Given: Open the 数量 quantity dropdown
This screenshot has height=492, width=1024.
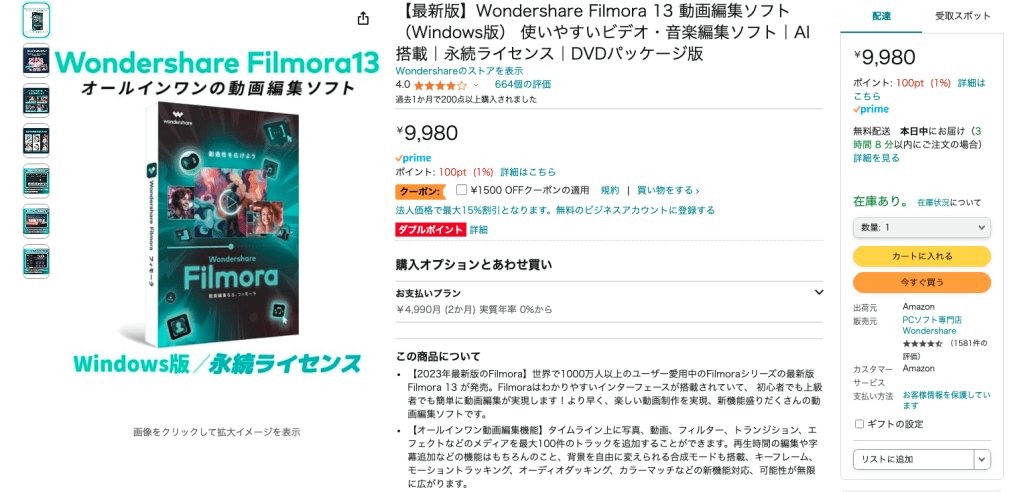Looking at the screenshot, I should coord(921,227).
